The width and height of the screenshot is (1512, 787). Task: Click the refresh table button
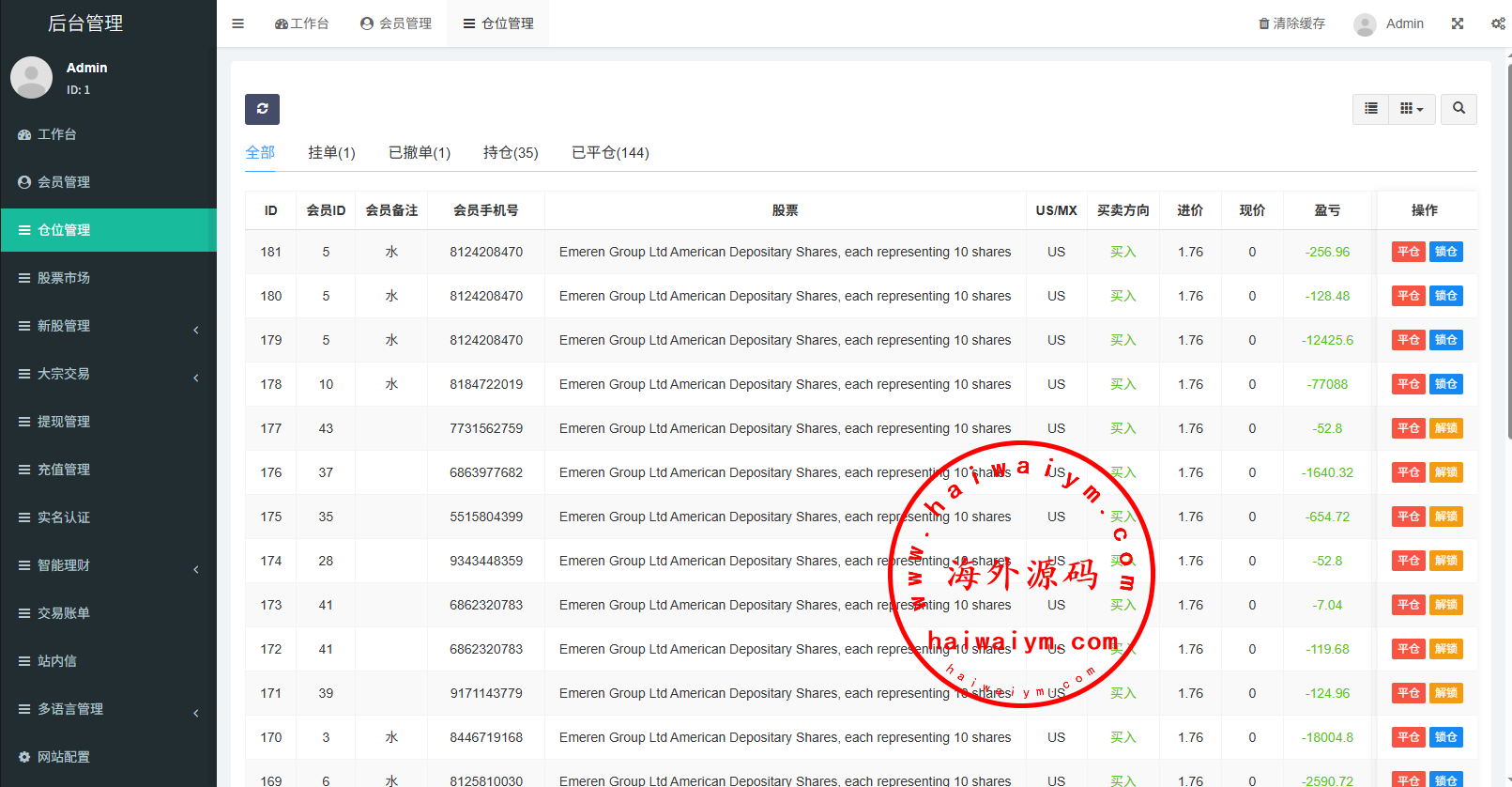262,109
